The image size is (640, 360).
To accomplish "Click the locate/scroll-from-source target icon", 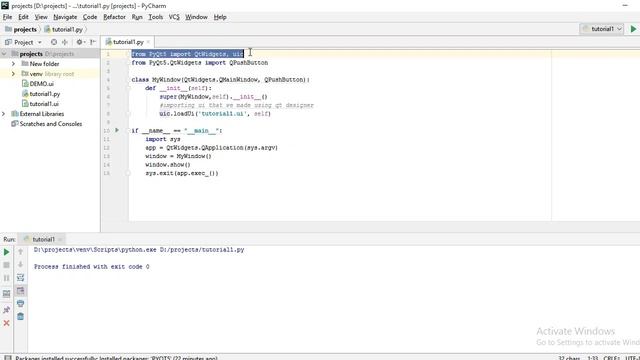I will [x=54, y=42].
